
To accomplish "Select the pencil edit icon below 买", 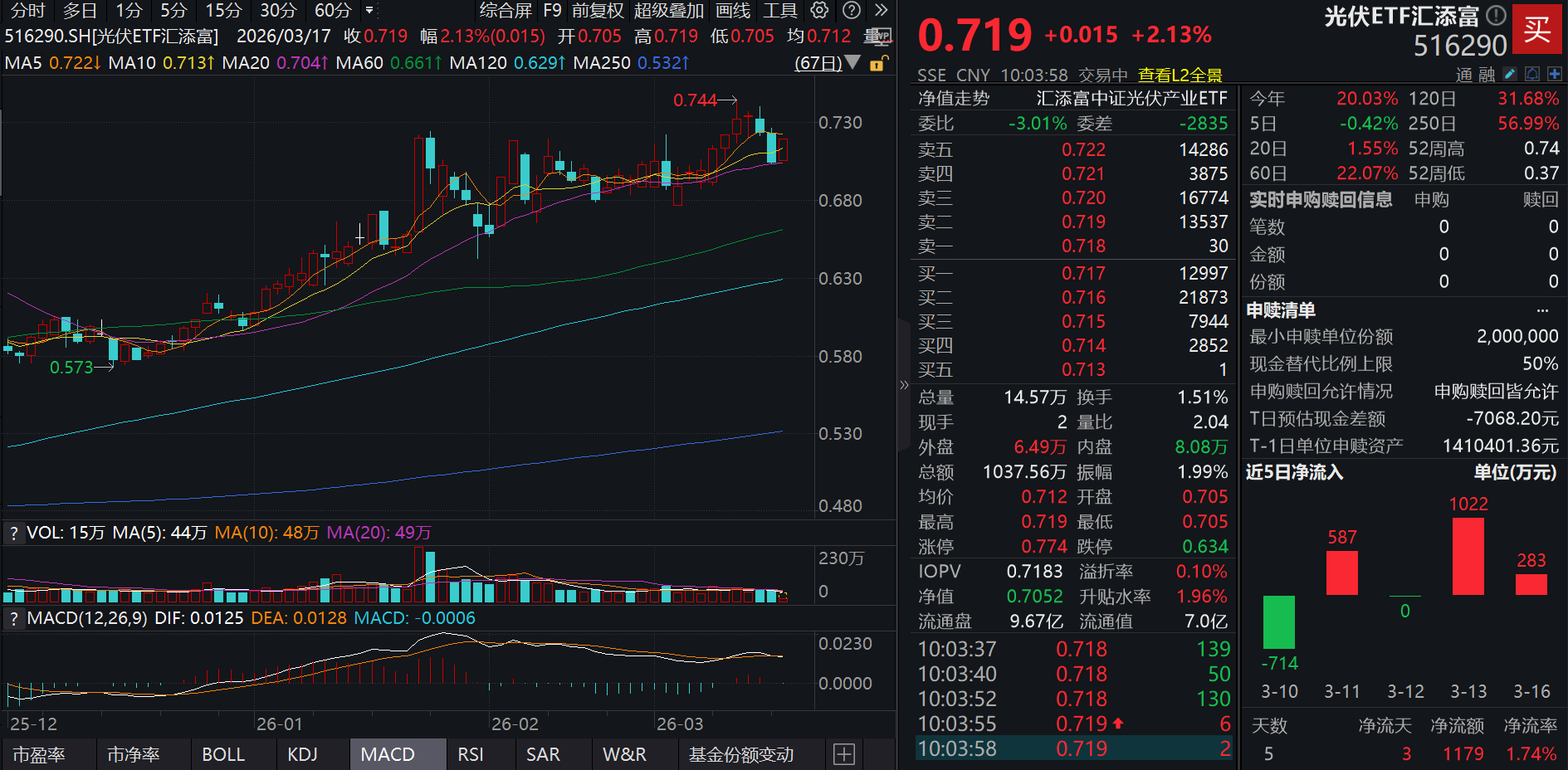I will (x=1509, y=74).
